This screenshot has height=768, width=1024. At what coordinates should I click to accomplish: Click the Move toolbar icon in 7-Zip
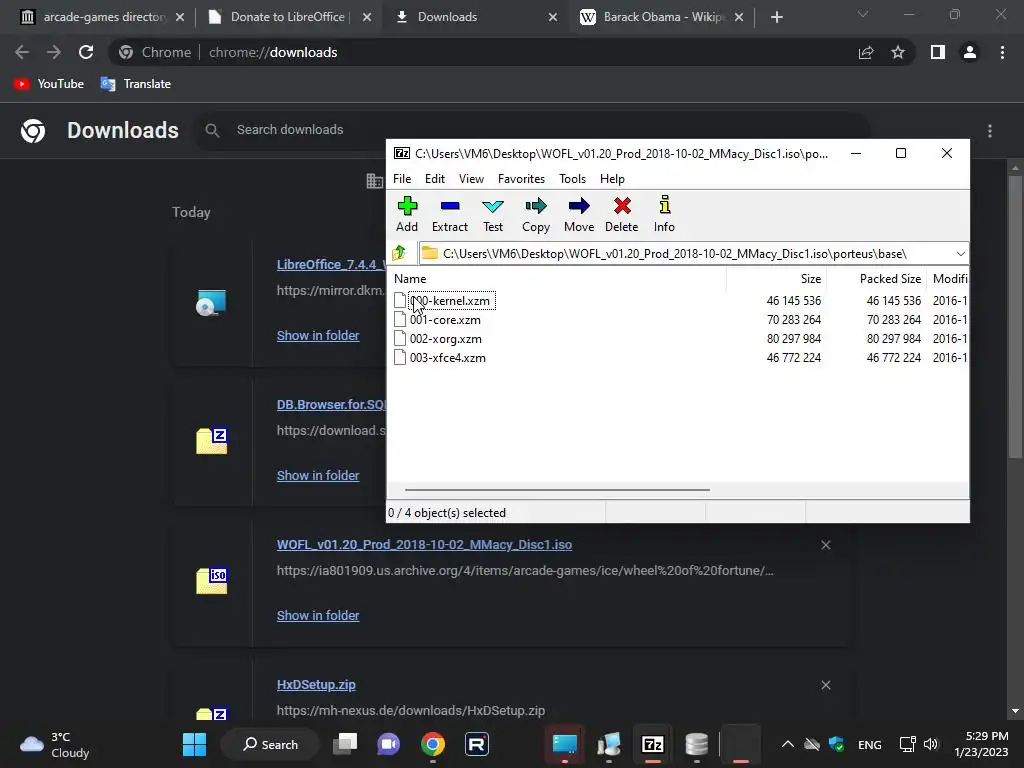[579, 214]
